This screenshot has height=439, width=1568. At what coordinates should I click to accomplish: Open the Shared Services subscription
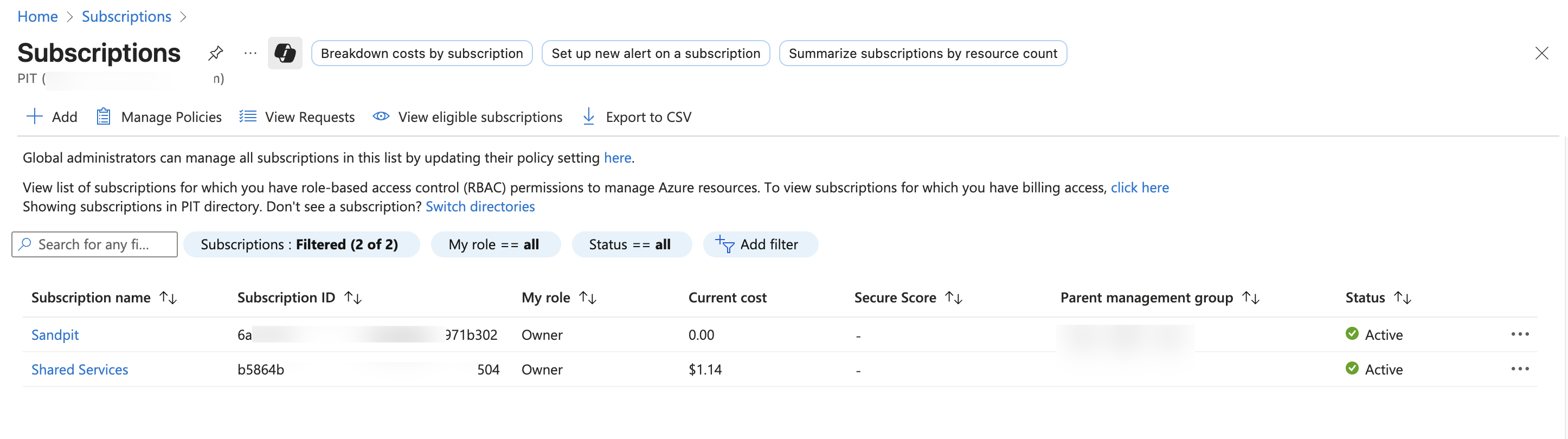[x=80, y=369]
